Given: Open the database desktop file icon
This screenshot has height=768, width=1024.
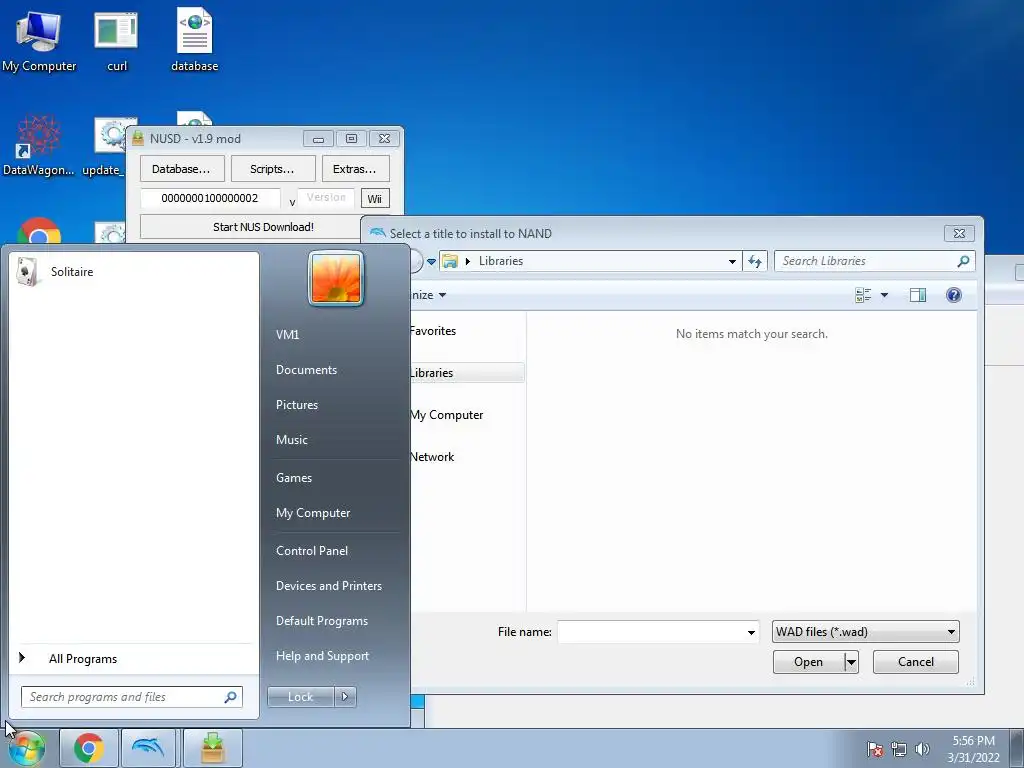Looking at the screenshot, I should pyautogui.click(x=195, y=40).
